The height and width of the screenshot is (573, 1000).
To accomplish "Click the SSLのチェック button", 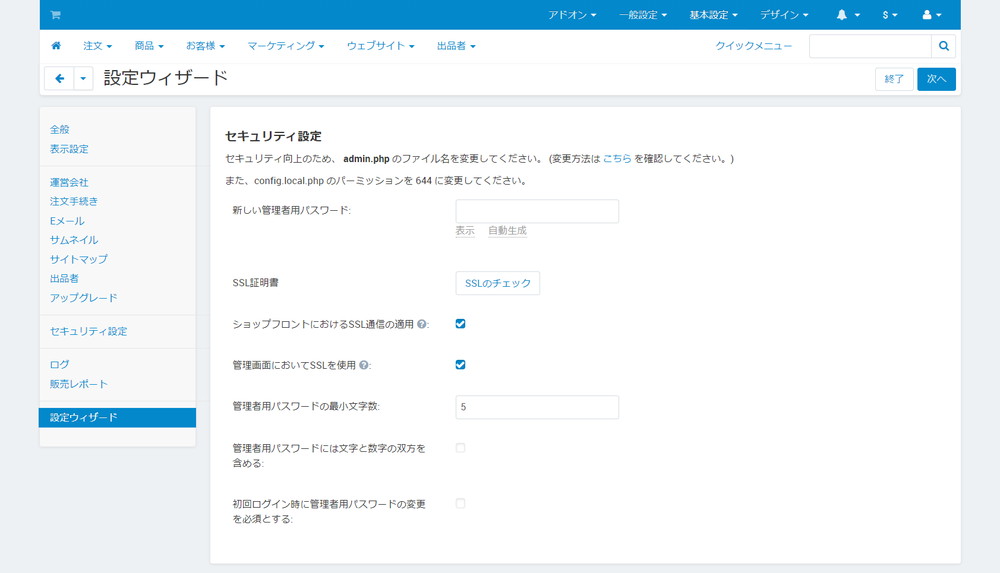I will (x=497, y=283).
